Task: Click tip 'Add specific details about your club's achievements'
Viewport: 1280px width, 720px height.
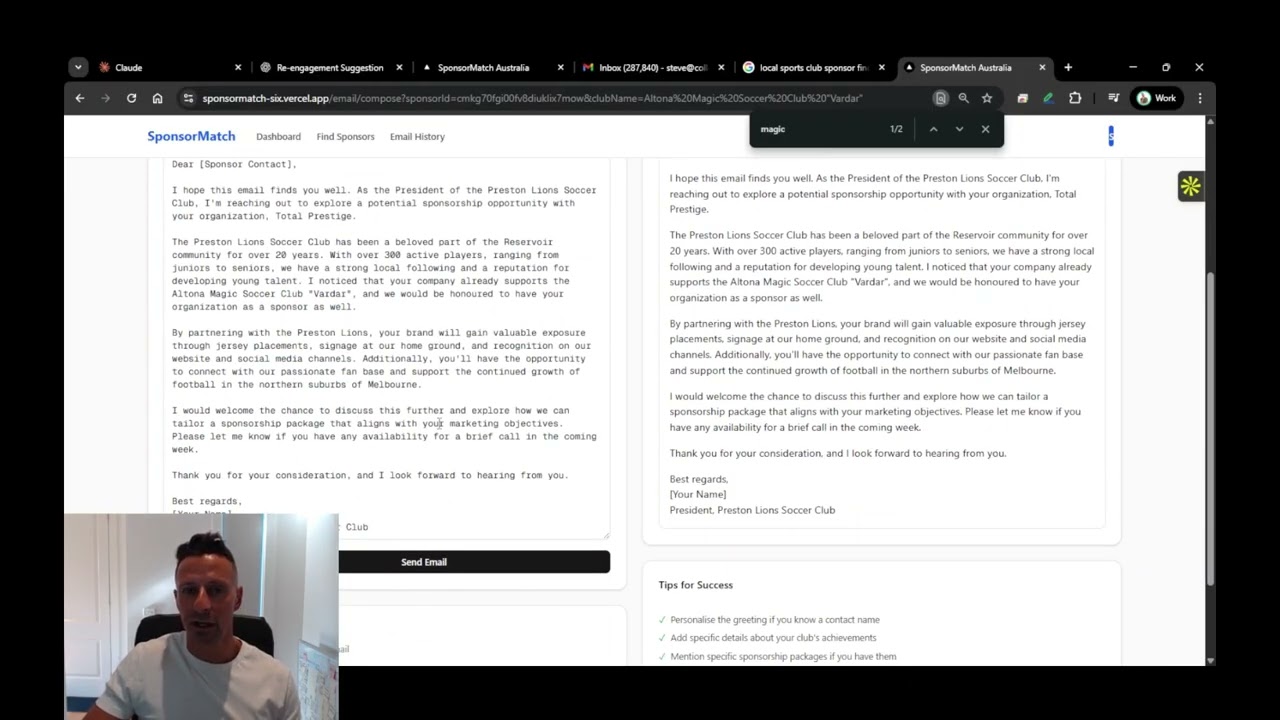Action: pos(772,638)
